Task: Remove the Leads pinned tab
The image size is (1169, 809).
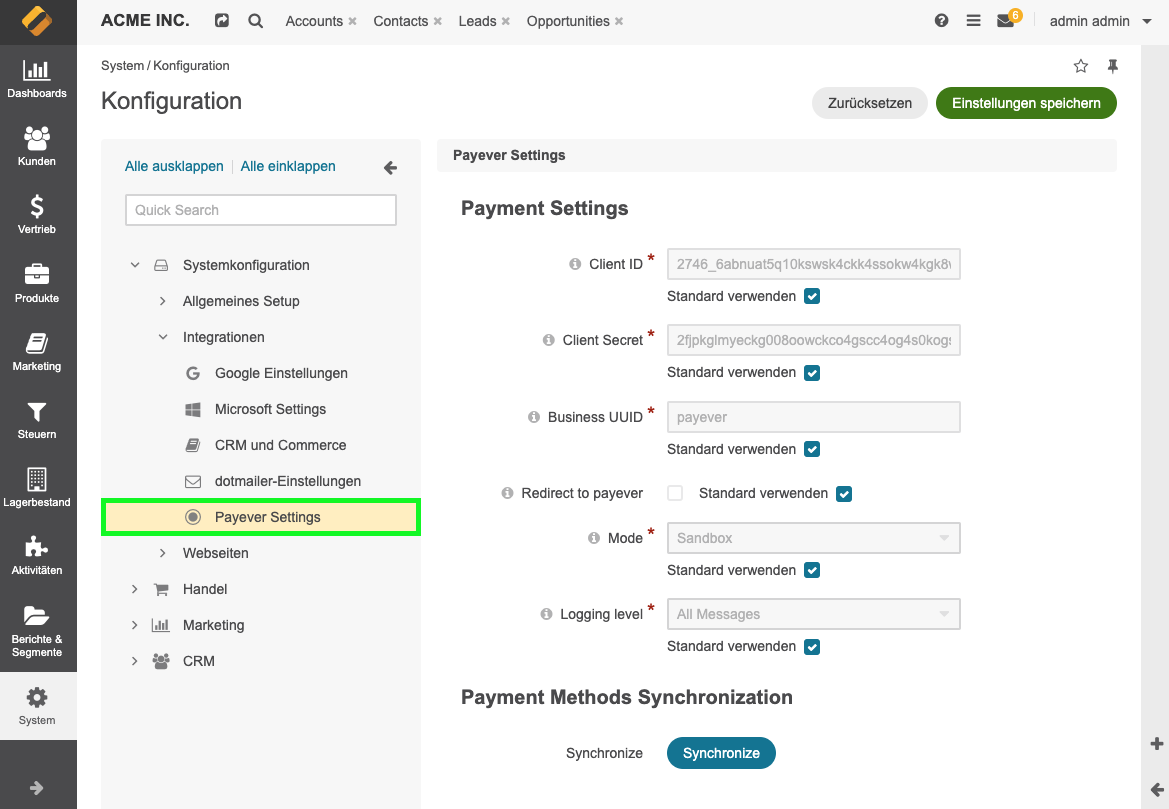Action: pos(505,22)
